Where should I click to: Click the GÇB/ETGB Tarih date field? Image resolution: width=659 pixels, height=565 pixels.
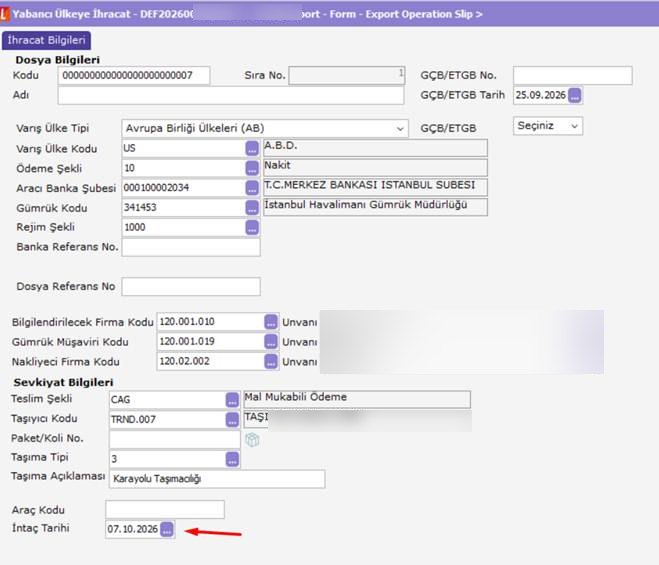click(x=540, y=95)
